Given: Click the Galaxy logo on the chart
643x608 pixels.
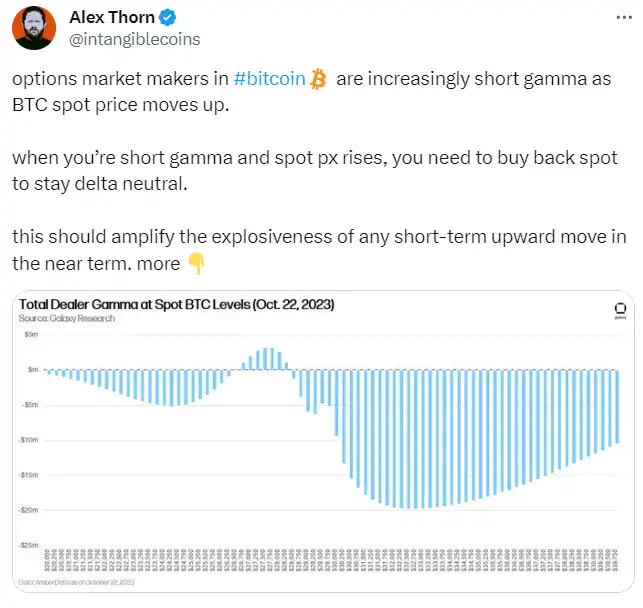Looking at the screenshot, I should click(x=619, y=309).
